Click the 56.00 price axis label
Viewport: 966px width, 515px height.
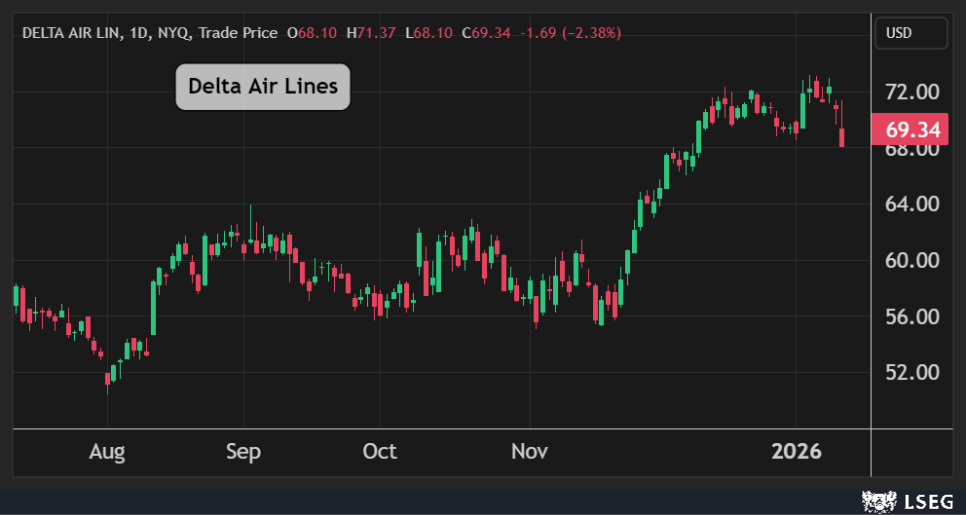910,316
